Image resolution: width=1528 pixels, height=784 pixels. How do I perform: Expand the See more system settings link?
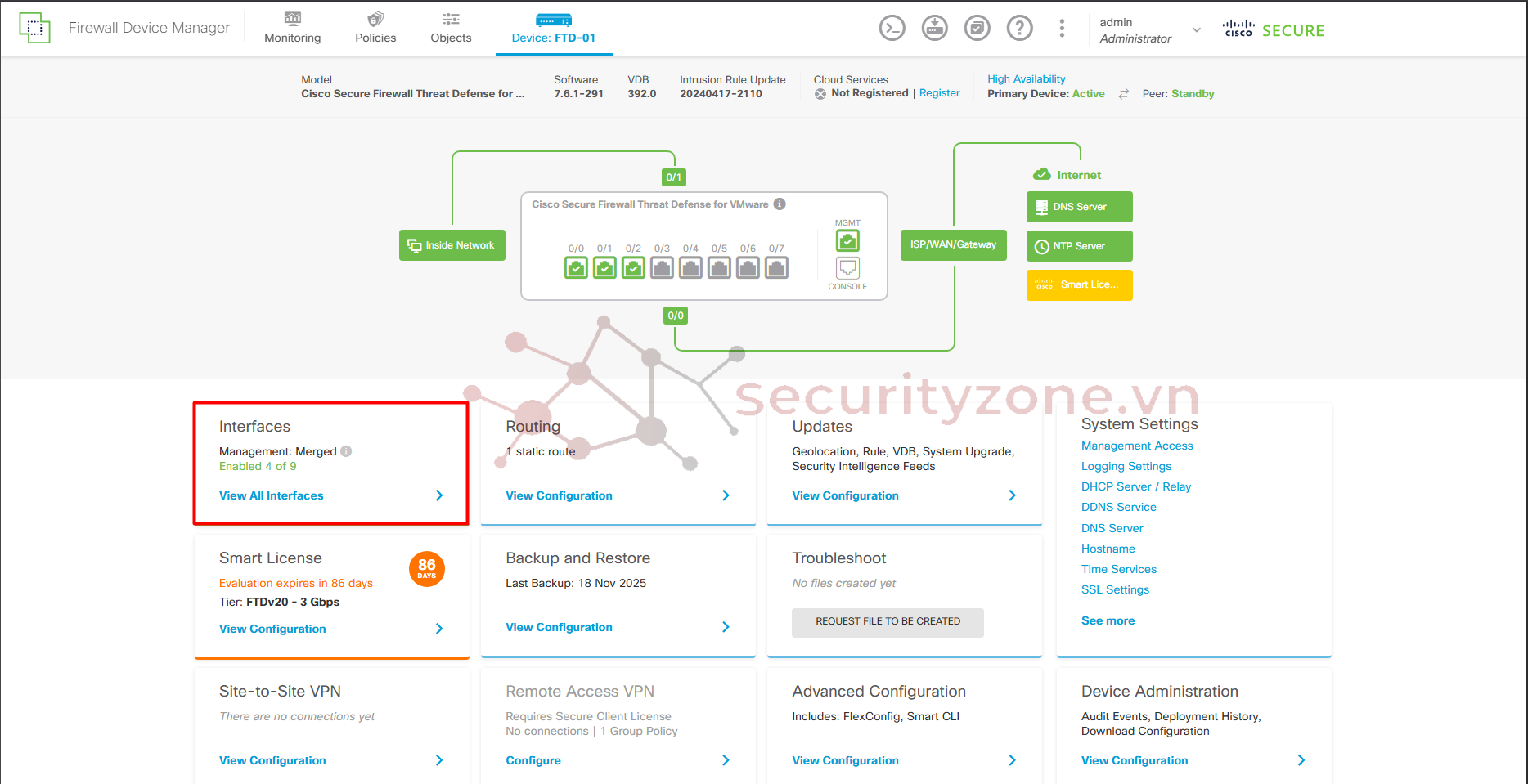pyautogui.click(x=1108, y=621)
